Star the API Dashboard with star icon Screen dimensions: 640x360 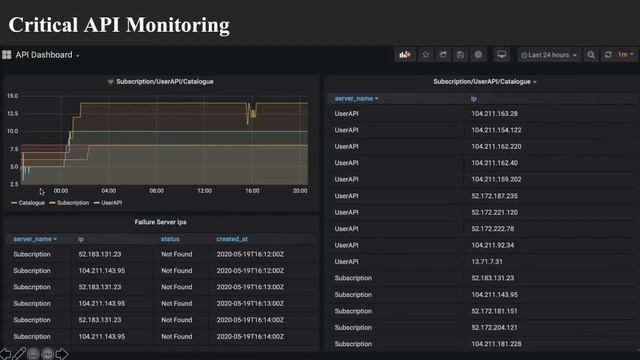[426, 55]
